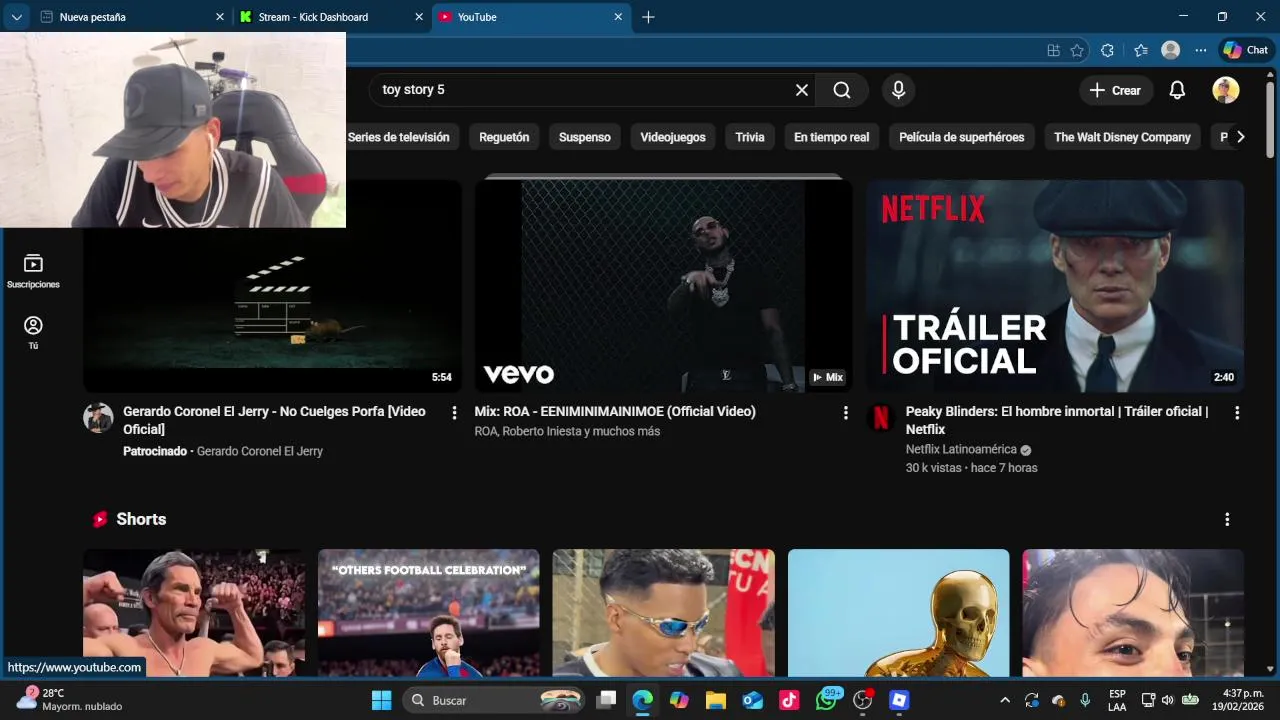Image resolution: width=1280 pixels, height=720 pixels.
Task: Click the Crear button
Action: (x=1116, y=90)
